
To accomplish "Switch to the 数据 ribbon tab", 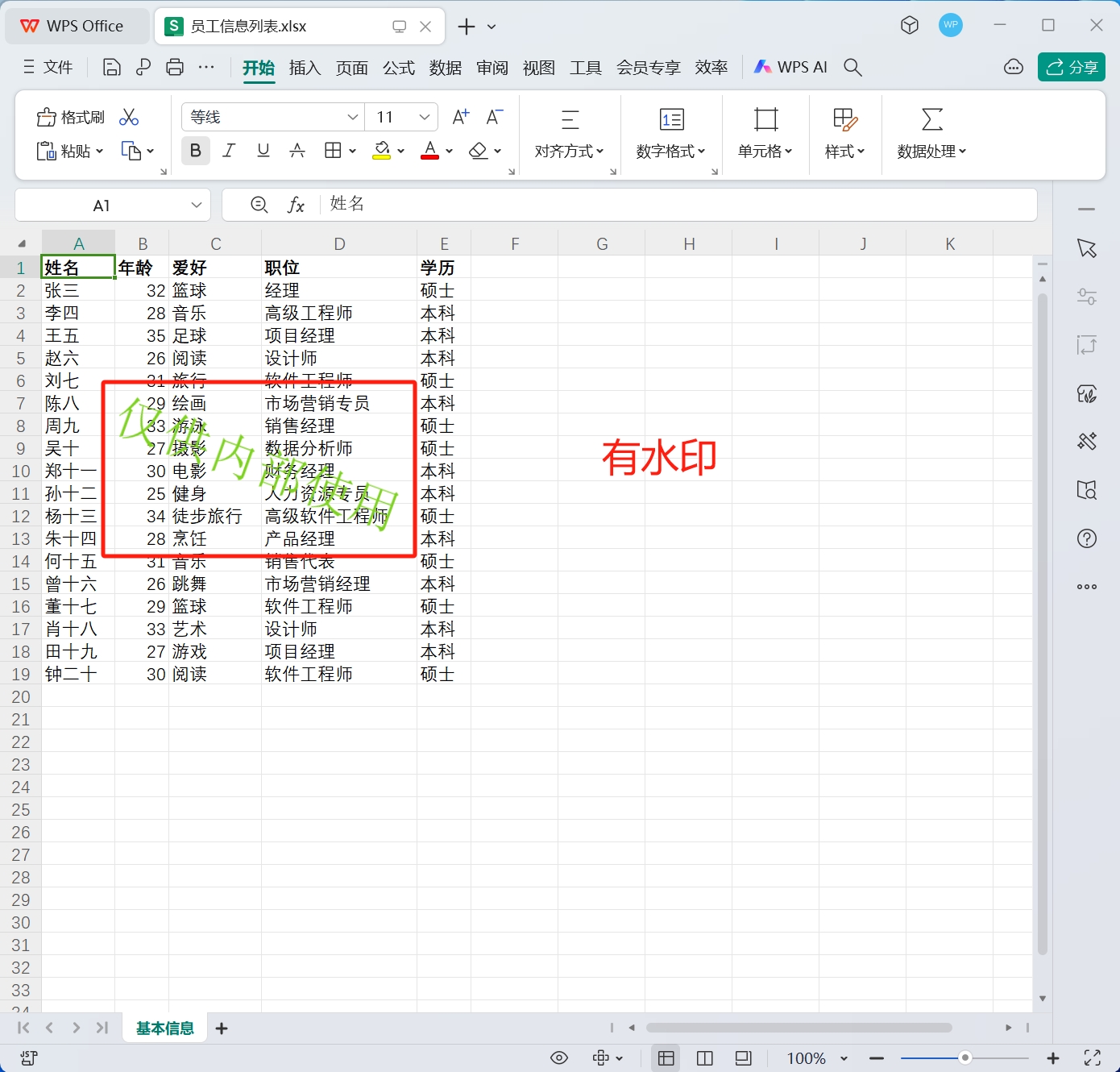I will click(x=446, y=68).
